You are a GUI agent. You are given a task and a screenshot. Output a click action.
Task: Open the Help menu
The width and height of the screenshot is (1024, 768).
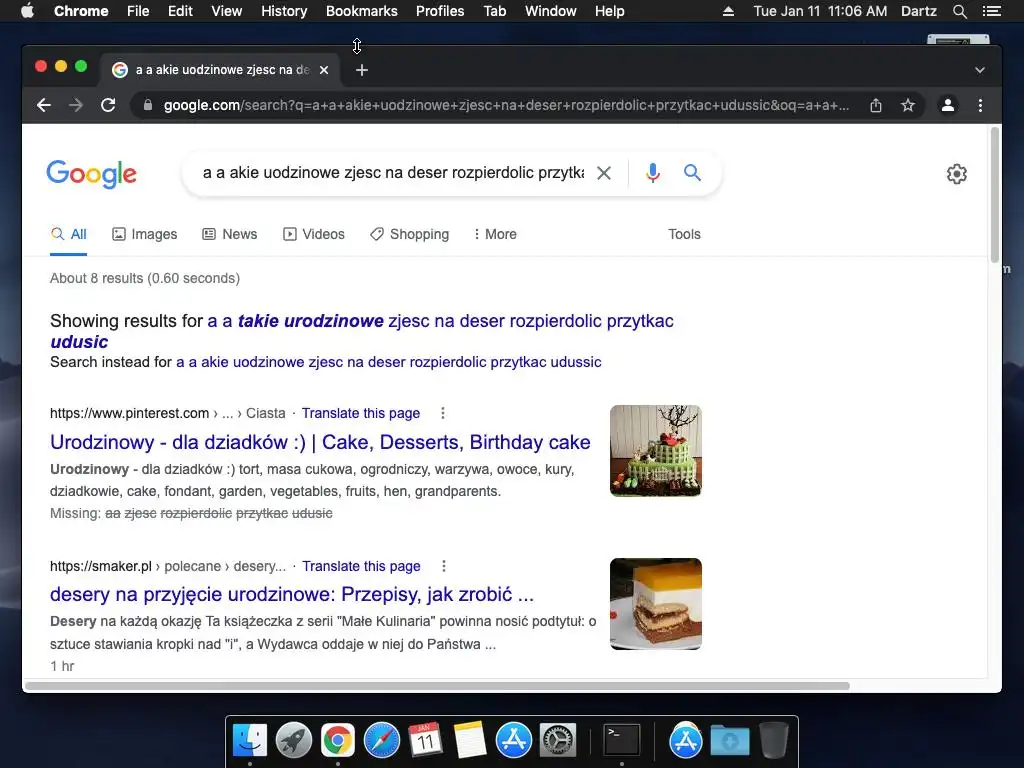(x=609, y=11)
